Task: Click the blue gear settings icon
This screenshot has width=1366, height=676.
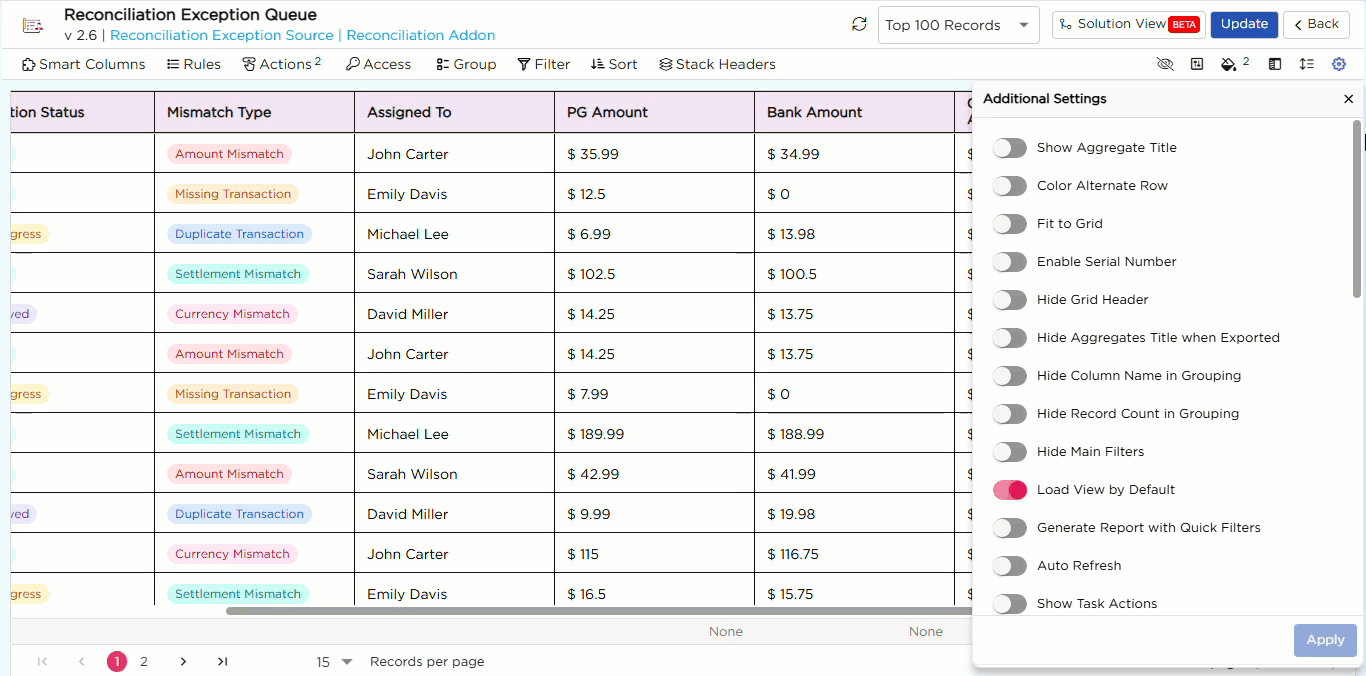Action: click(1339, 64)
